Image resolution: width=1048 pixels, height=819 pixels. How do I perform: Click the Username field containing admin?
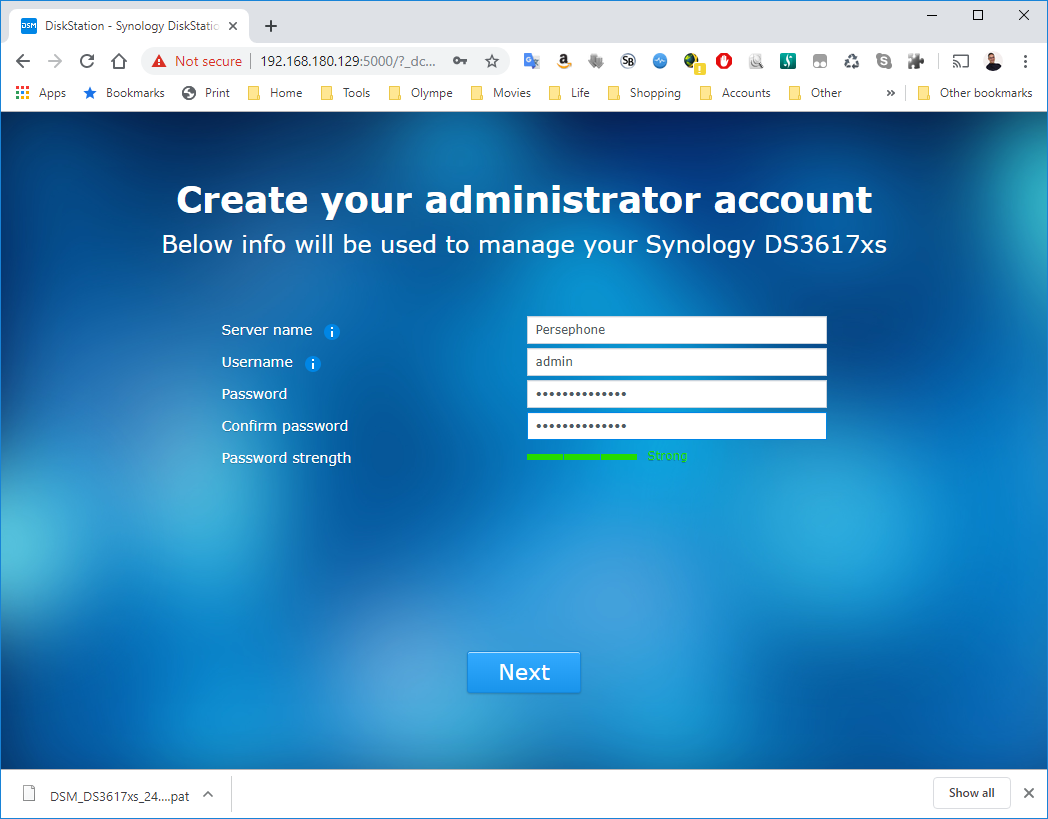coord(676,362)
